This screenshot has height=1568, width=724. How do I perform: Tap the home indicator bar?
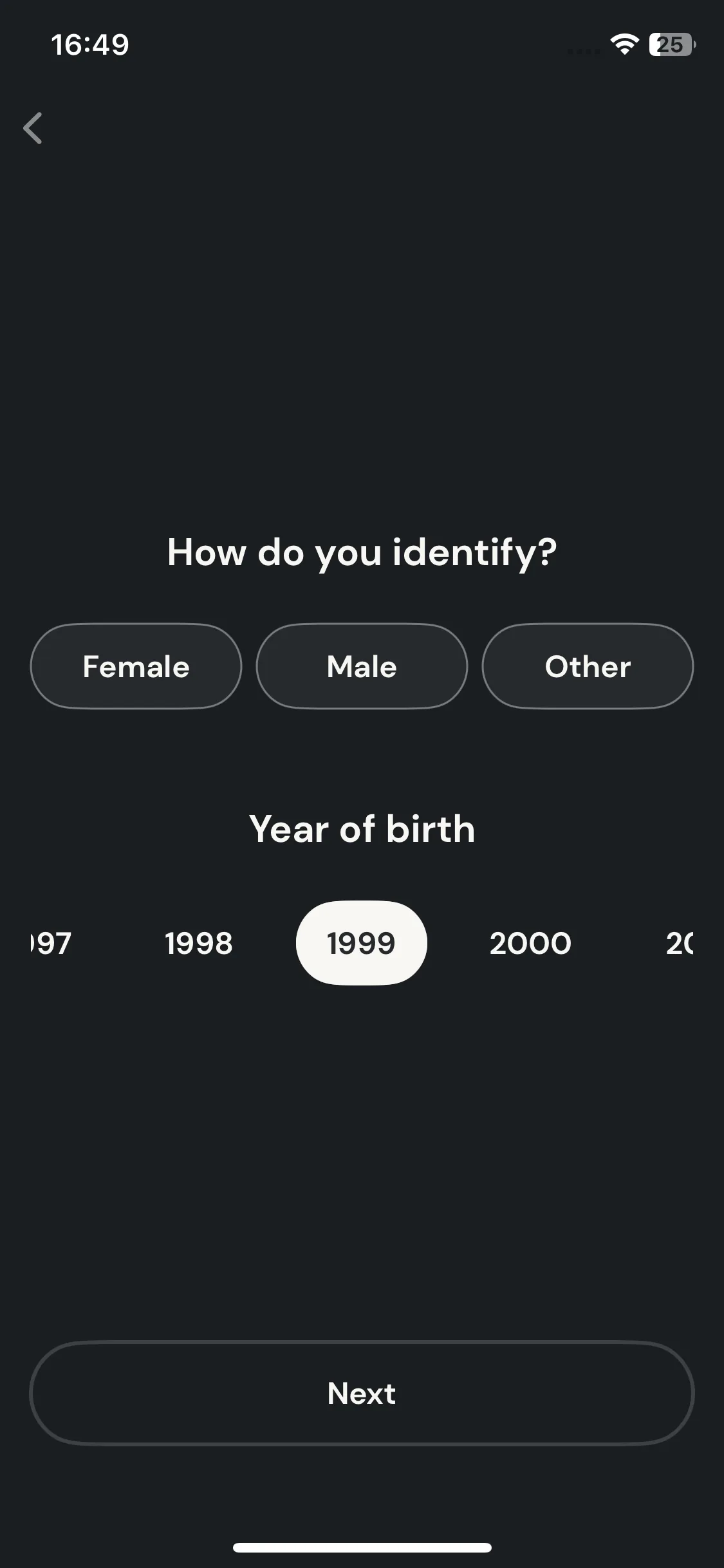(362, 1547)
